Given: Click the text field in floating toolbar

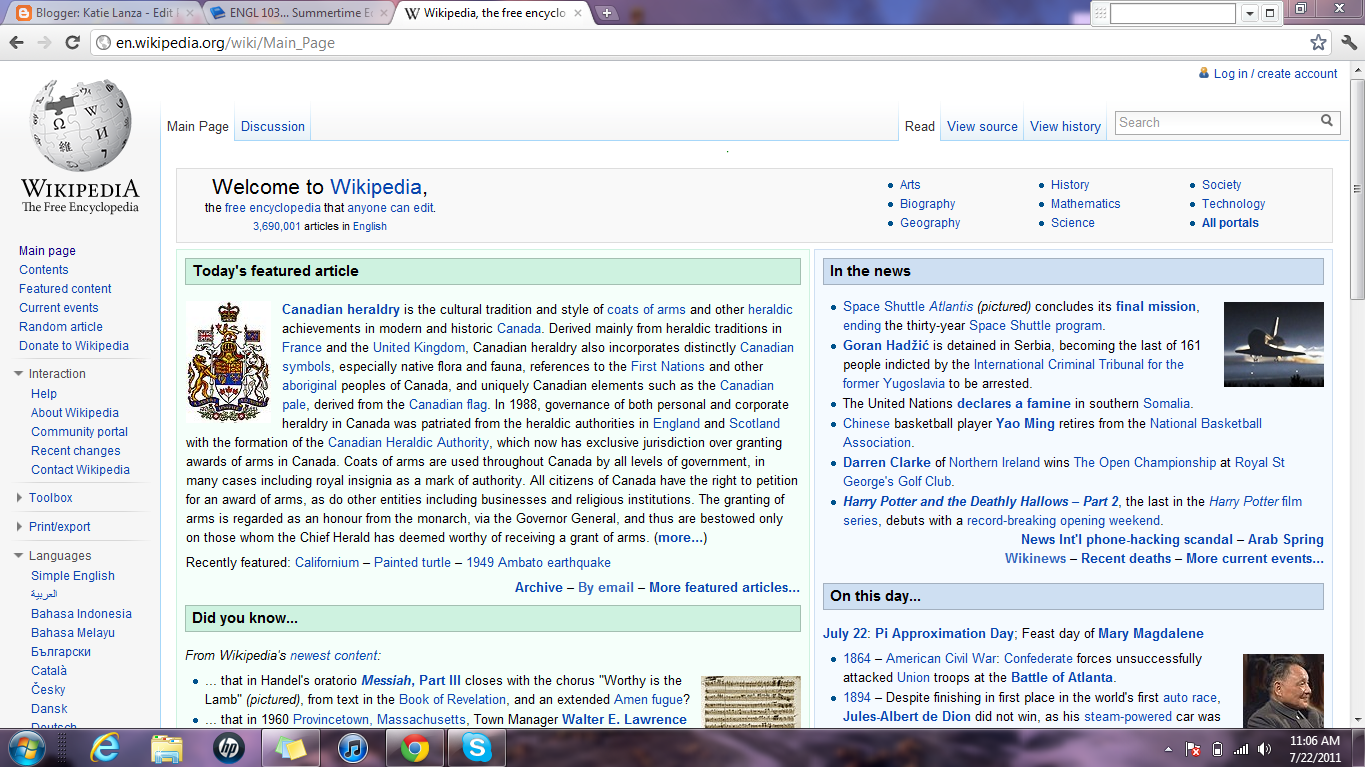Looking at the screenshot, I should pos(1173,14).
